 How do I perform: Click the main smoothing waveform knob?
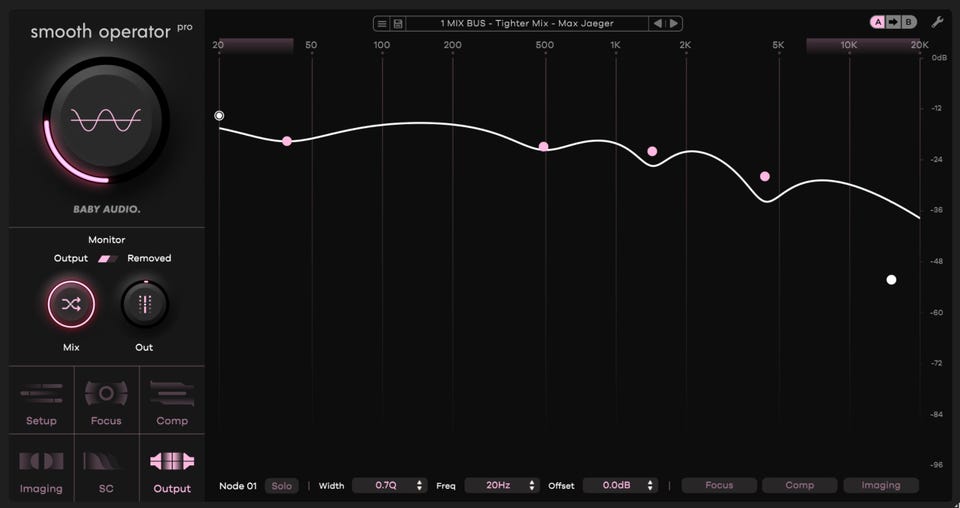click(x=106, y=120)
